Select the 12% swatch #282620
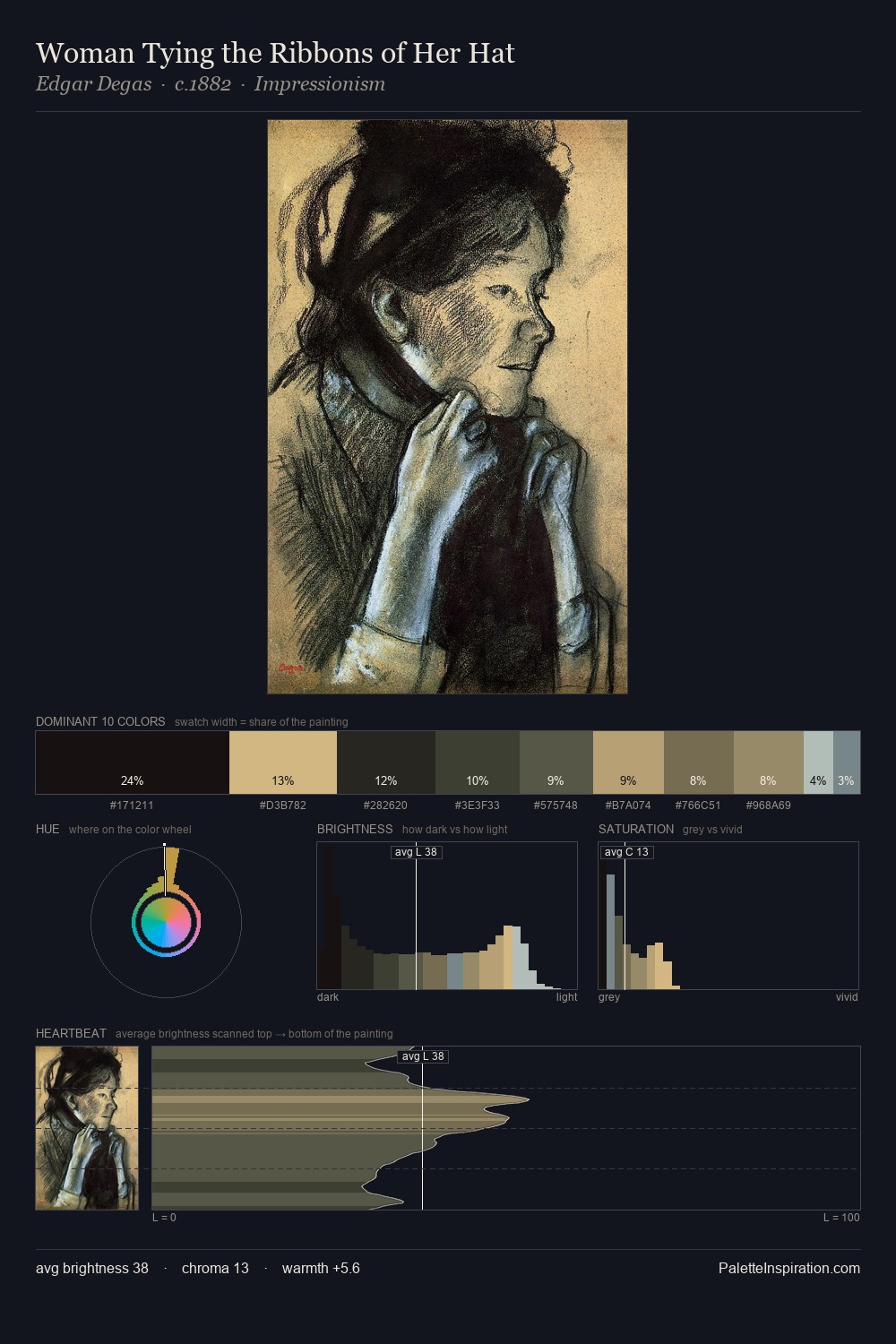Viewport: 896px width, 1344px height. 386,762
